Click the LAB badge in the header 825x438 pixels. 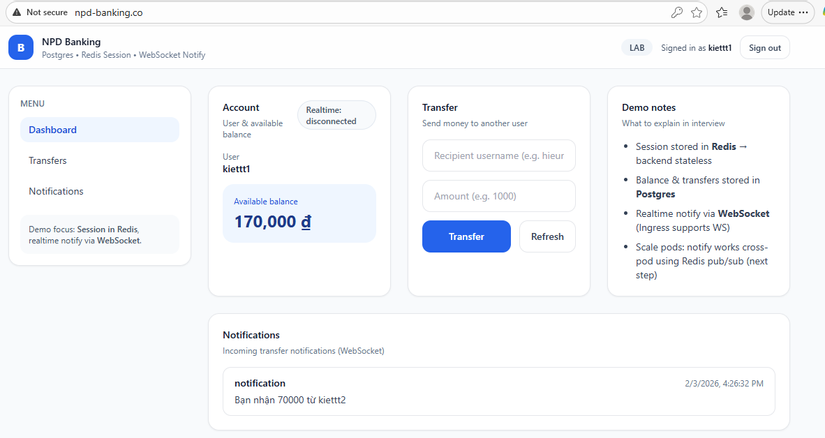pos(635,48)
